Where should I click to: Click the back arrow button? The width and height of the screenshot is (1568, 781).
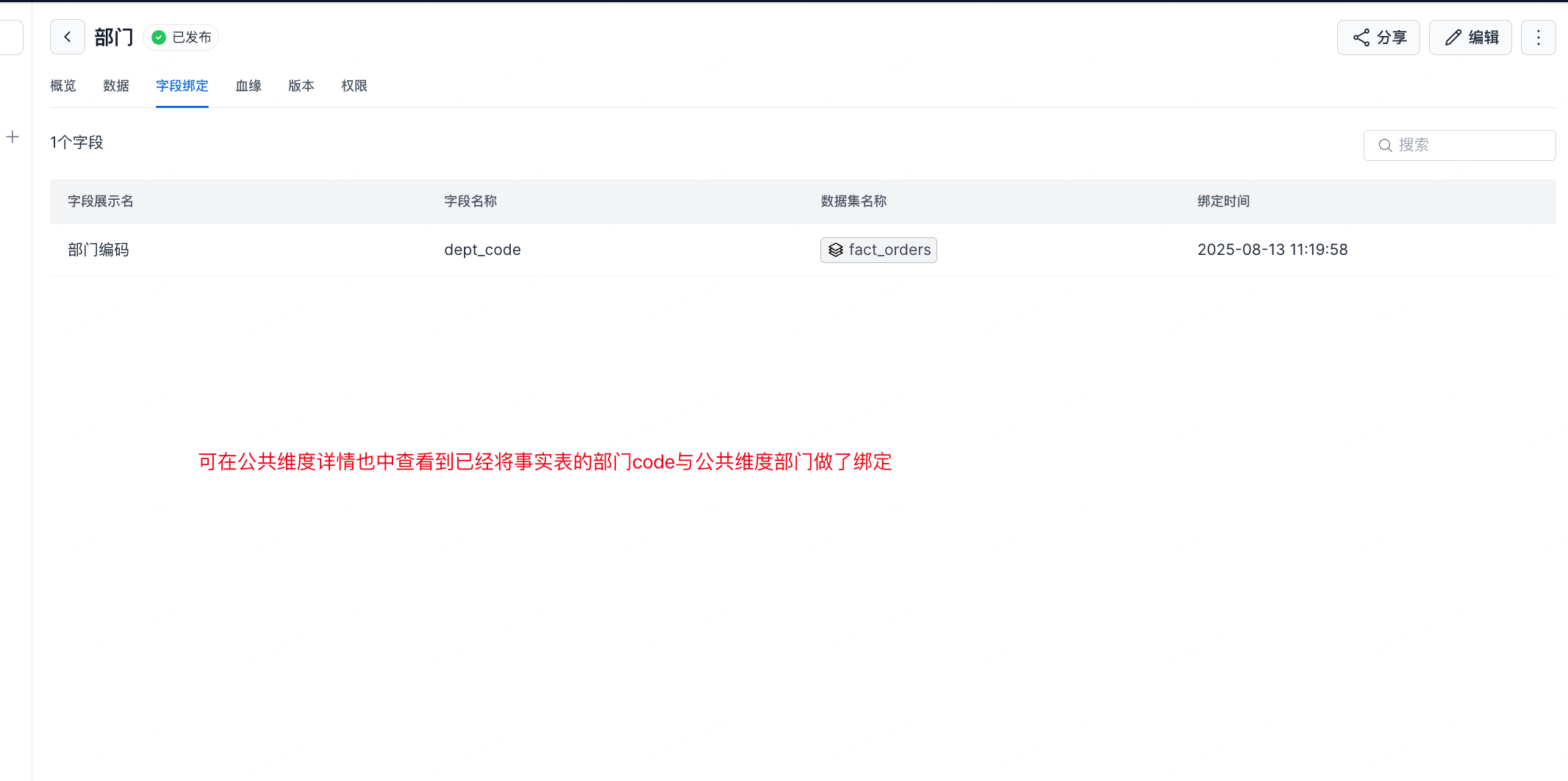coord(68,37)
